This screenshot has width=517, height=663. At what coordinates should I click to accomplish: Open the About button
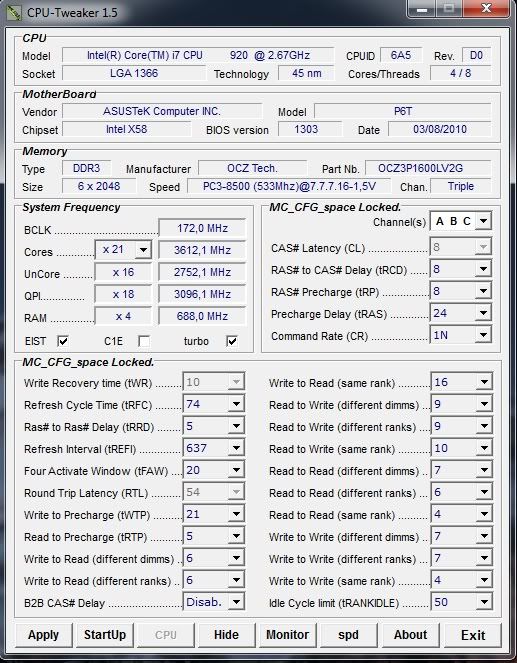pos(410,635)
